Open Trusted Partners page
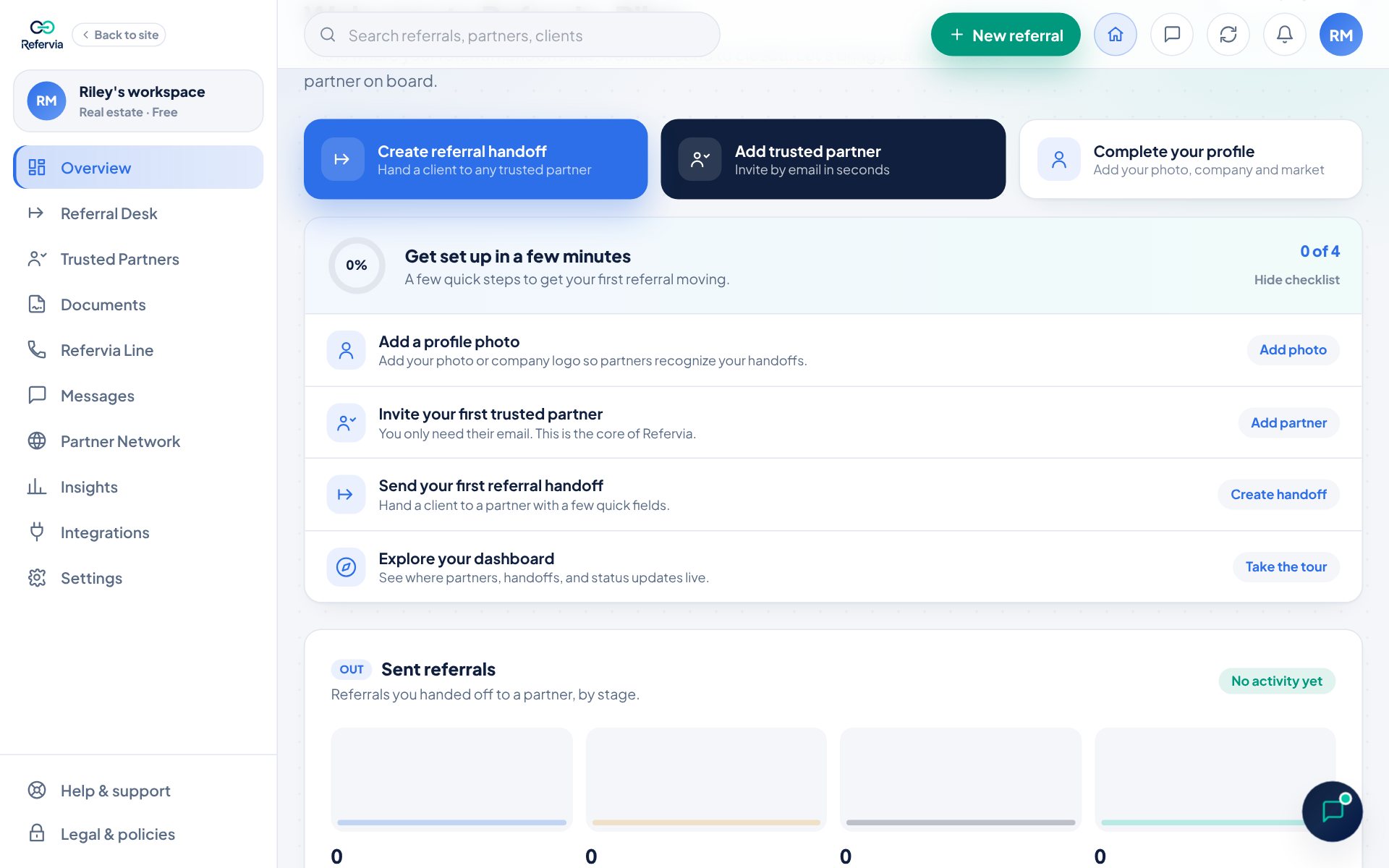 [x=138, y=259]
